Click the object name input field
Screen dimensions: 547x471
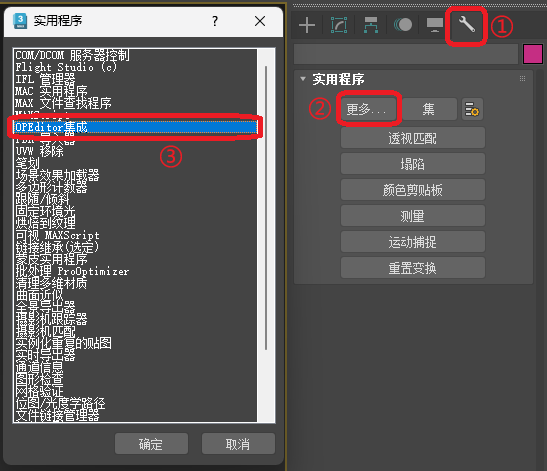click(406, 54)
